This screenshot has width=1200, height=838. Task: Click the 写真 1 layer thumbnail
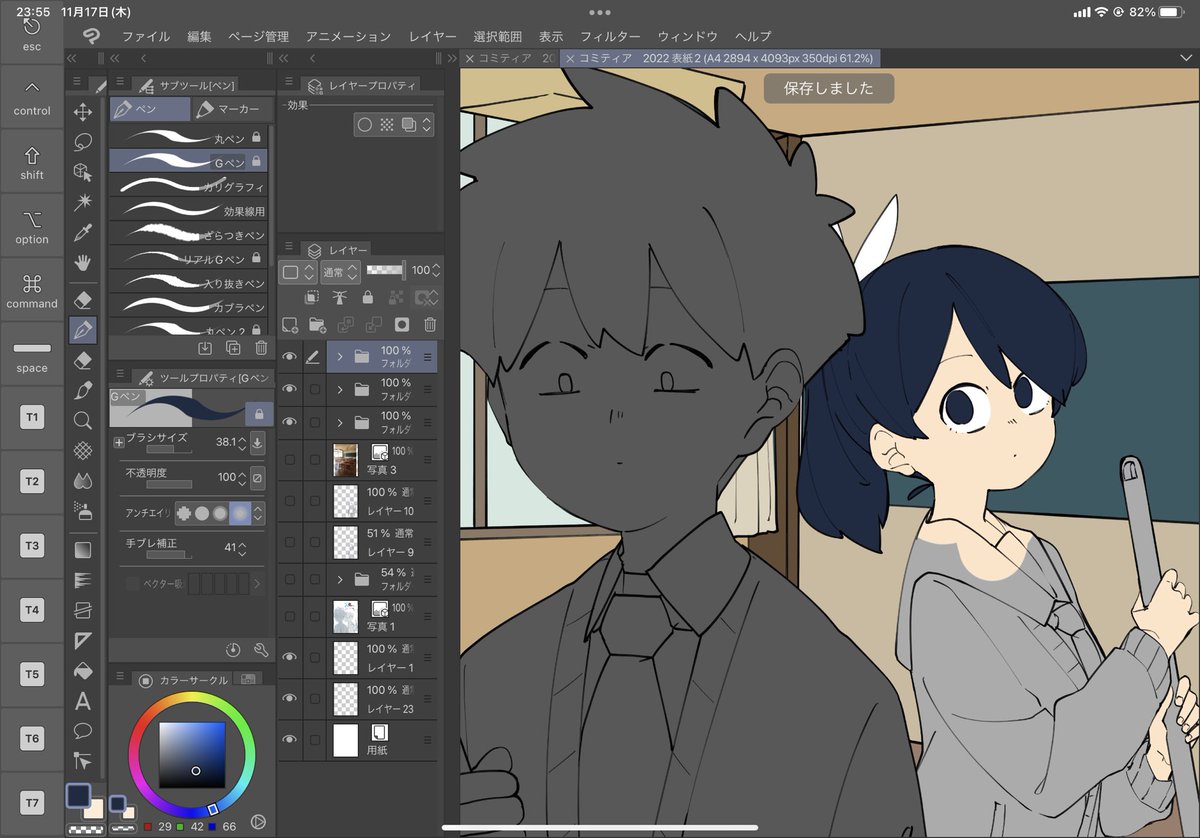(345, 617)
